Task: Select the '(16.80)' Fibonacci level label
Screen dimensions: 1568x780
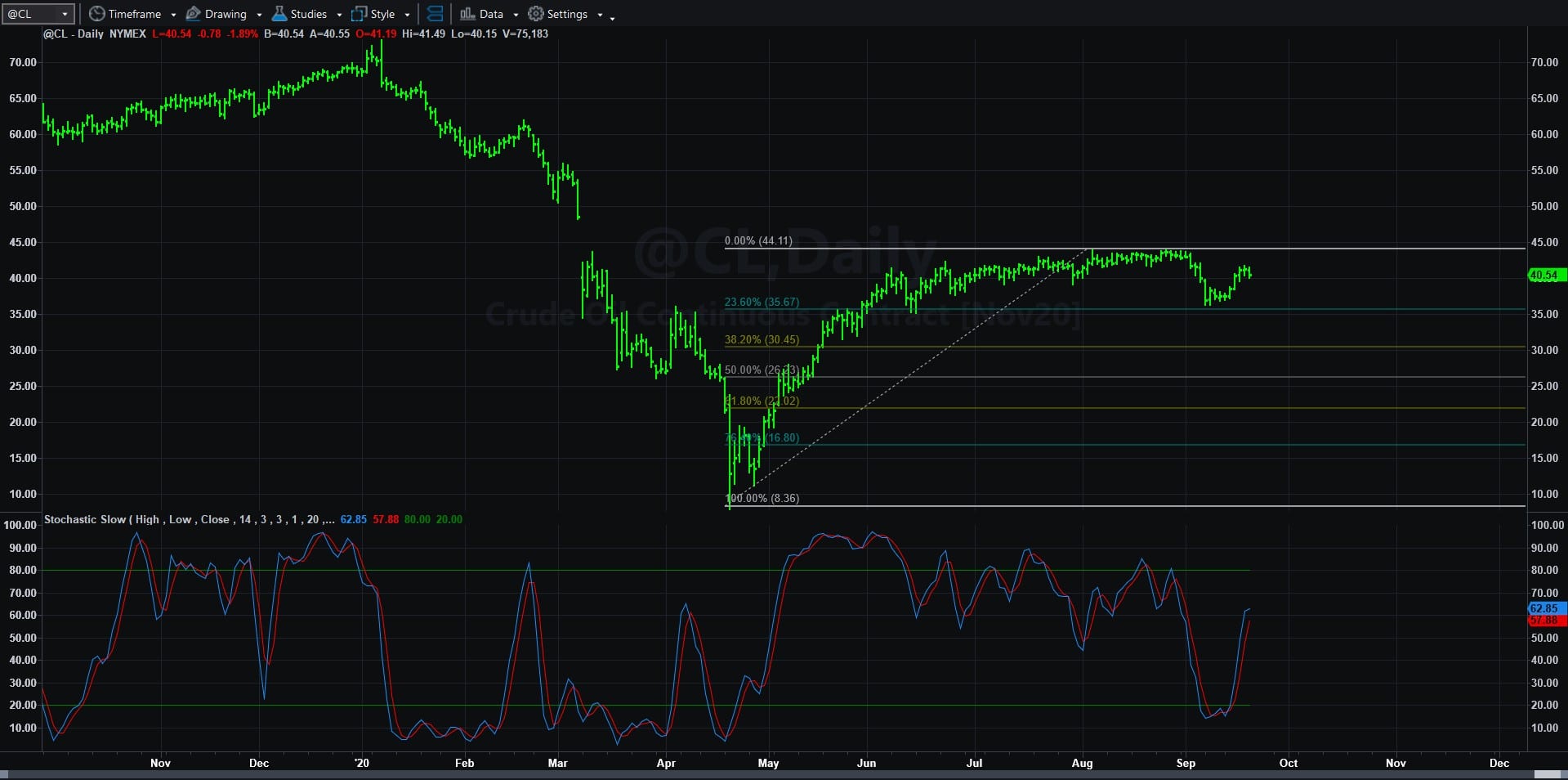Action: [x=782, y=437]
